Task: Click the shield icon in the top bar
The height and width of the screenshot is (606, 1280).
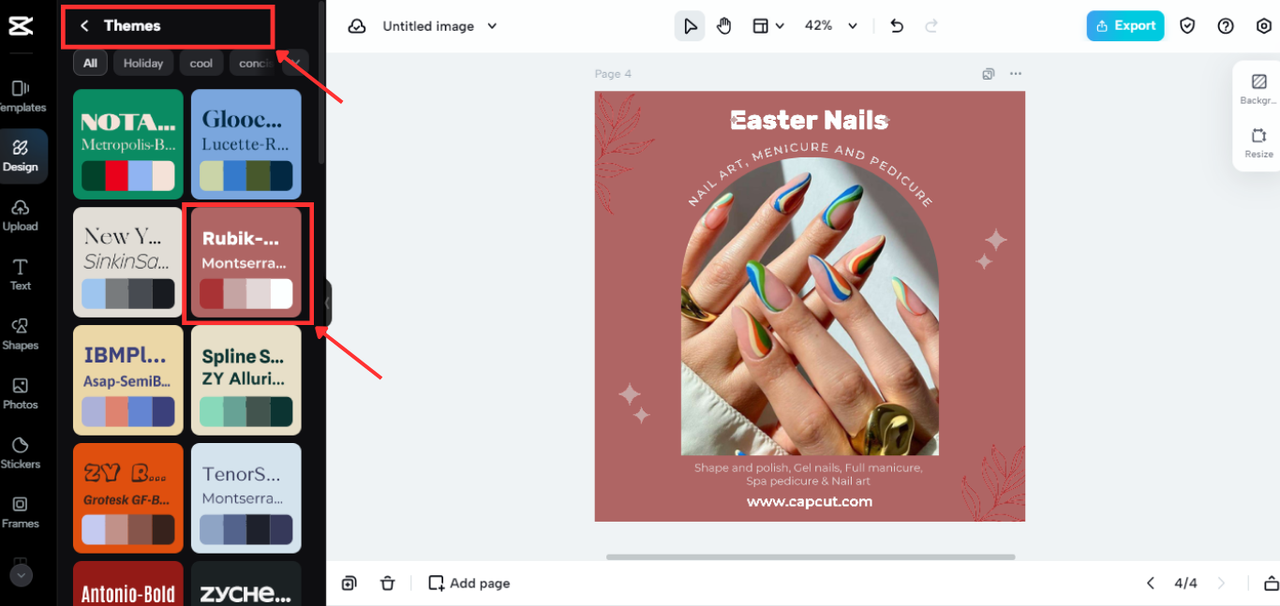Action: coord(1188,26)
